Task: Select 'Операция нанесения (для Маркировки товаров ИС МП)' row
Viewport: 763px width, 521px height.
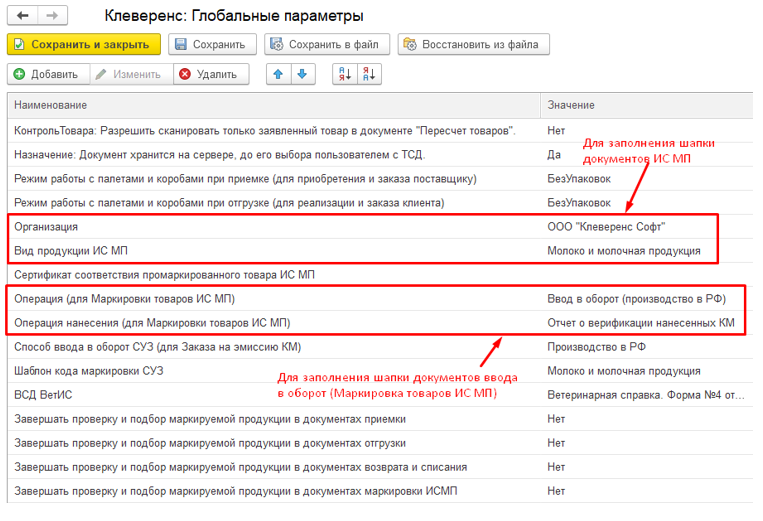Action: coord(380,323)
